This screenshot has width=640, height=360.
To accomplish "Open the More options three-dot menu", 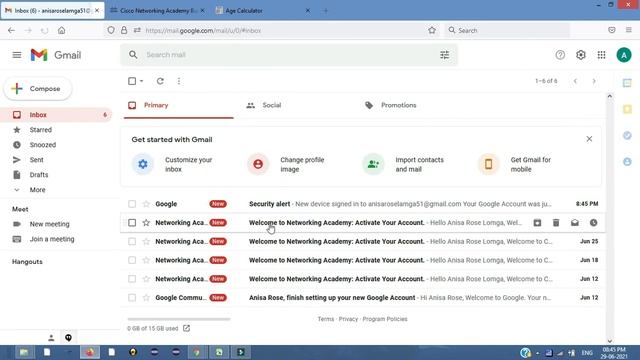I will click(x=179, y=81).
